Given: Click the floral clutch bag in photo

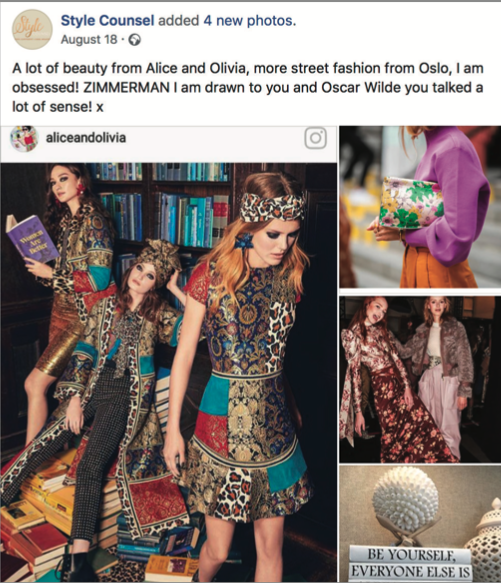Looking at the screenshot, I should coord(411,203).
